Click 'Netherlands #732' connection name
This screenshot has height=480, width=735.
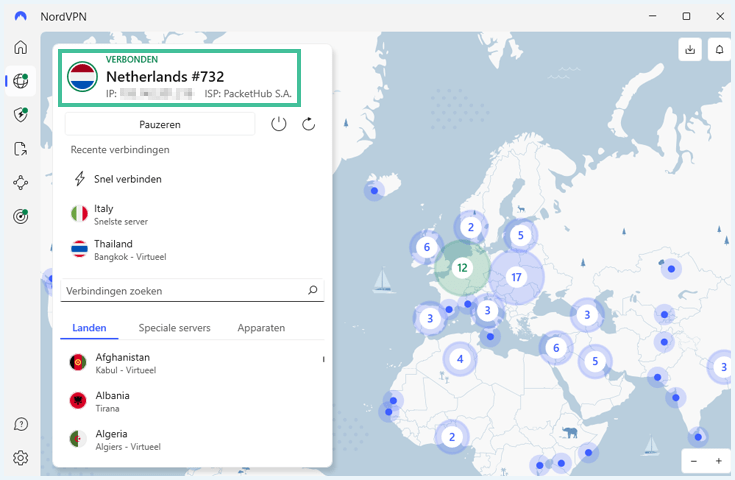pos(165,76)
